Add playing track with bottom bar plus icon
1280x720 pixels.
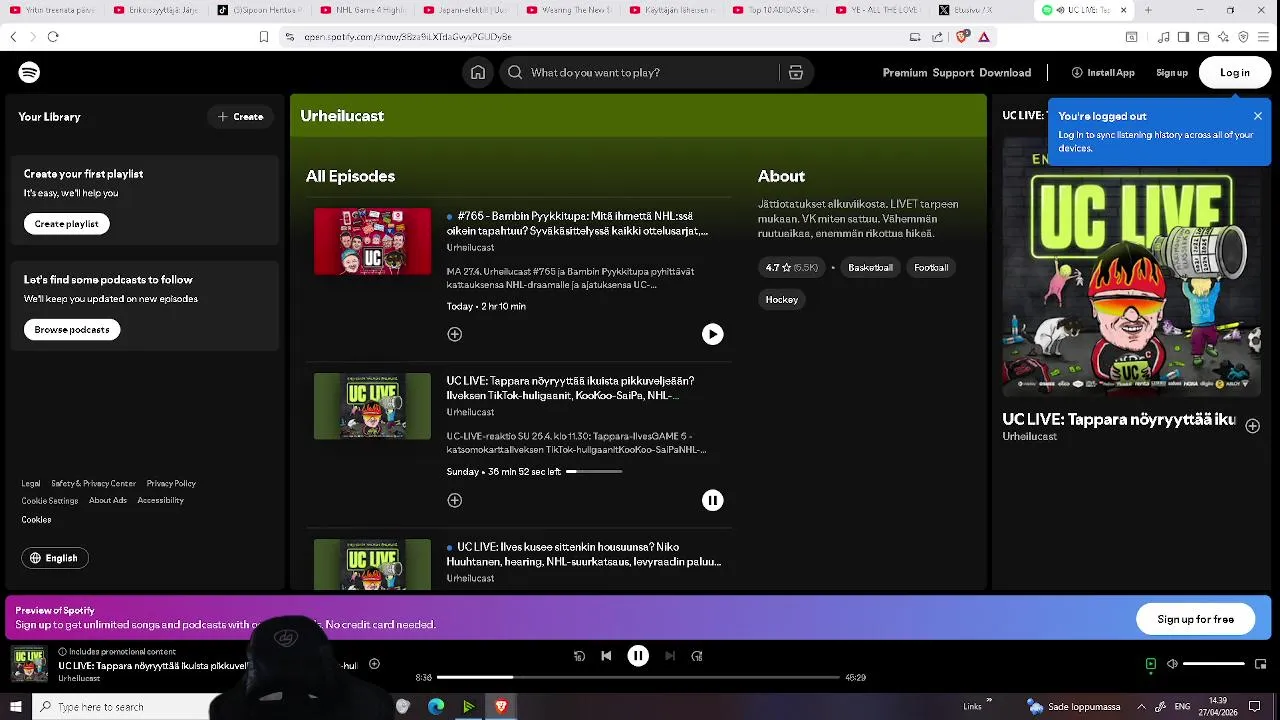point(374,664)
